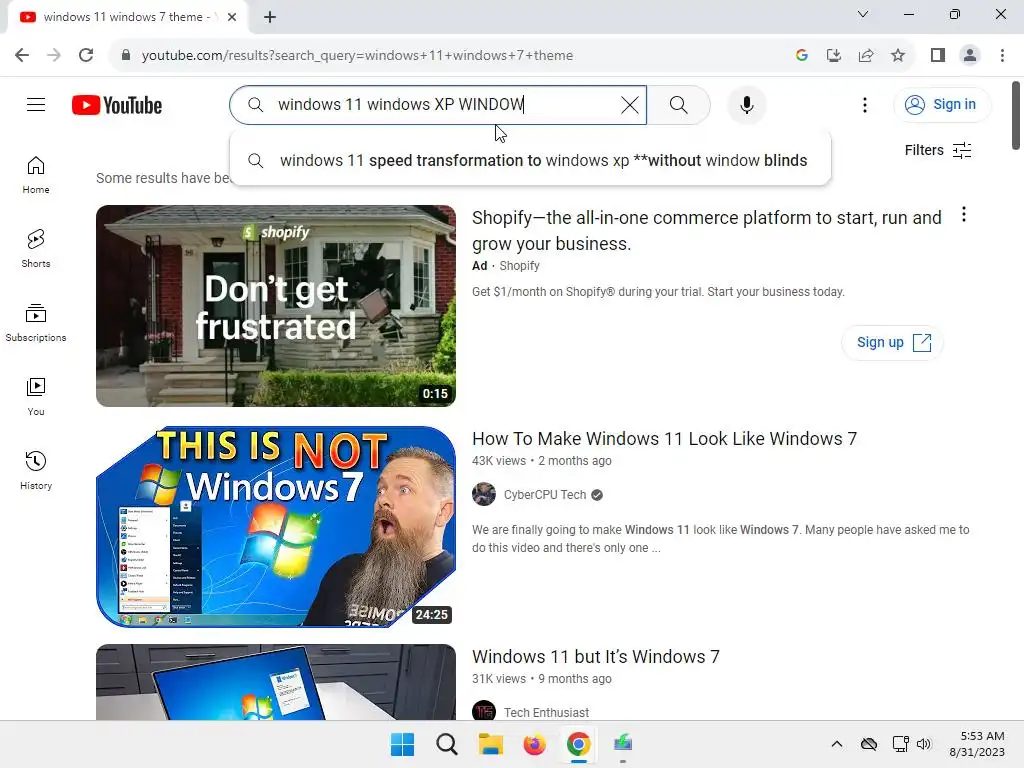Open the Shopify ad options menu

tap(964, 215)
